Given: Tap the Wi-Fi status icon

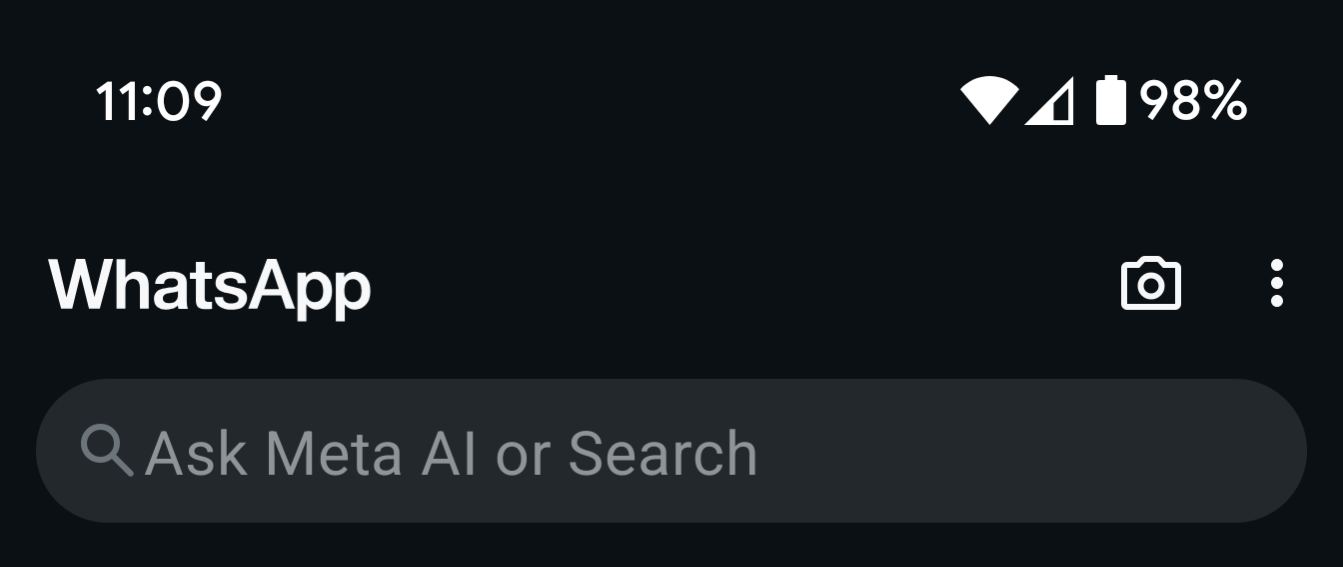Looking at the screenshot, I should [989, 101].
